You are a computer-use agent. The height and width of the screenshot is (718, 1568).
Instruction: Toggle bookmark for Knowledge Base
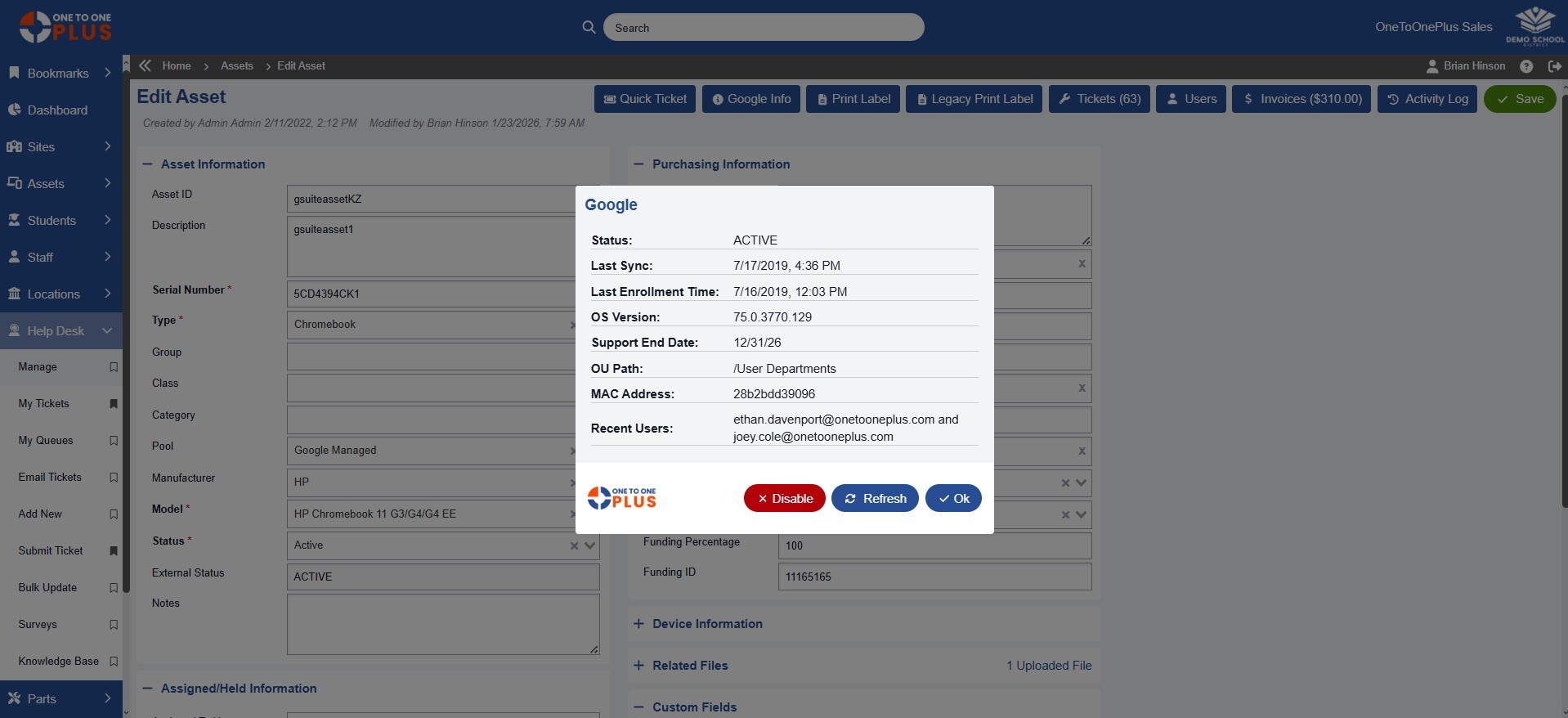point(114,662)
